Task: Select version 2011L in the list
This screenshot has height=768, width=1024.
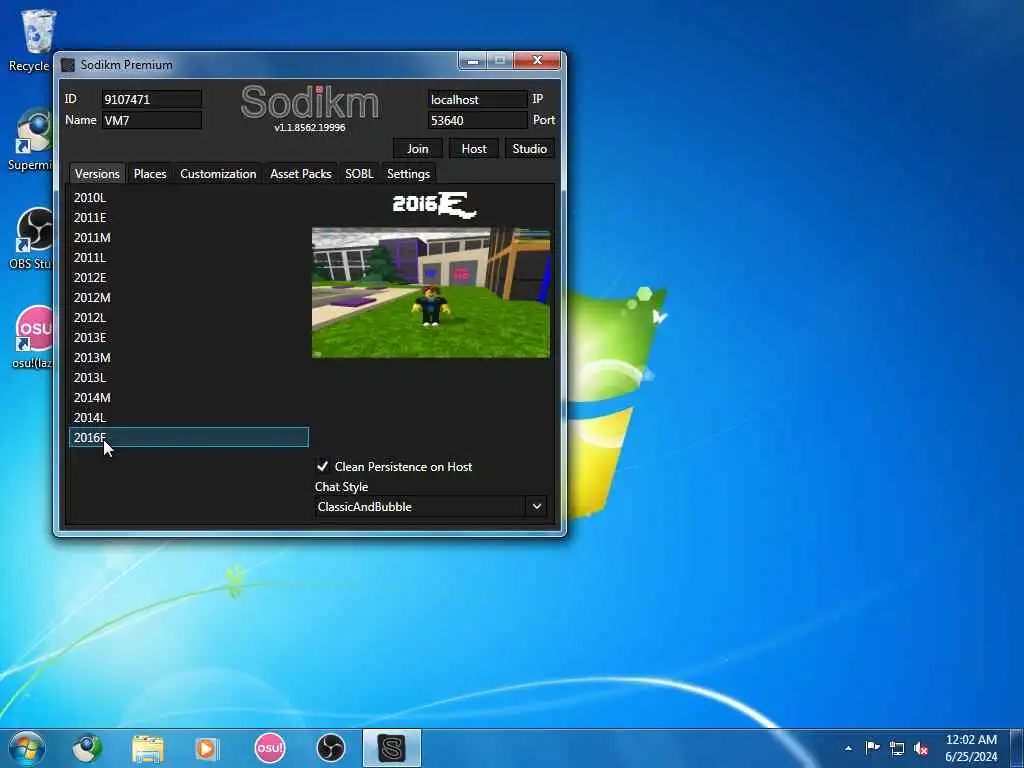Action: point(189,257)
